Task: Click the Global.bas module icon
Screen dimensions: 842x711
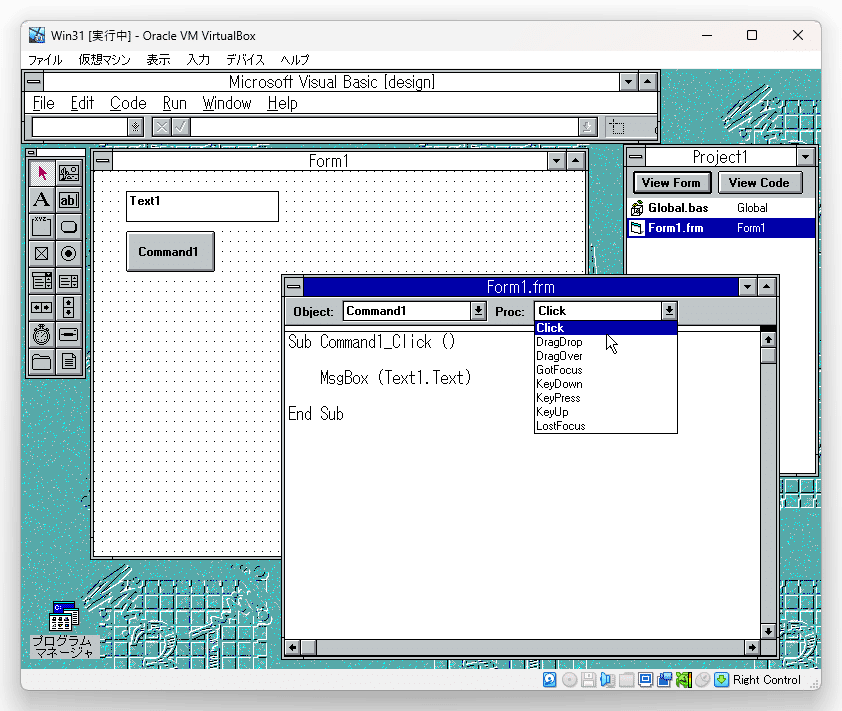Action: pos(637,208)
